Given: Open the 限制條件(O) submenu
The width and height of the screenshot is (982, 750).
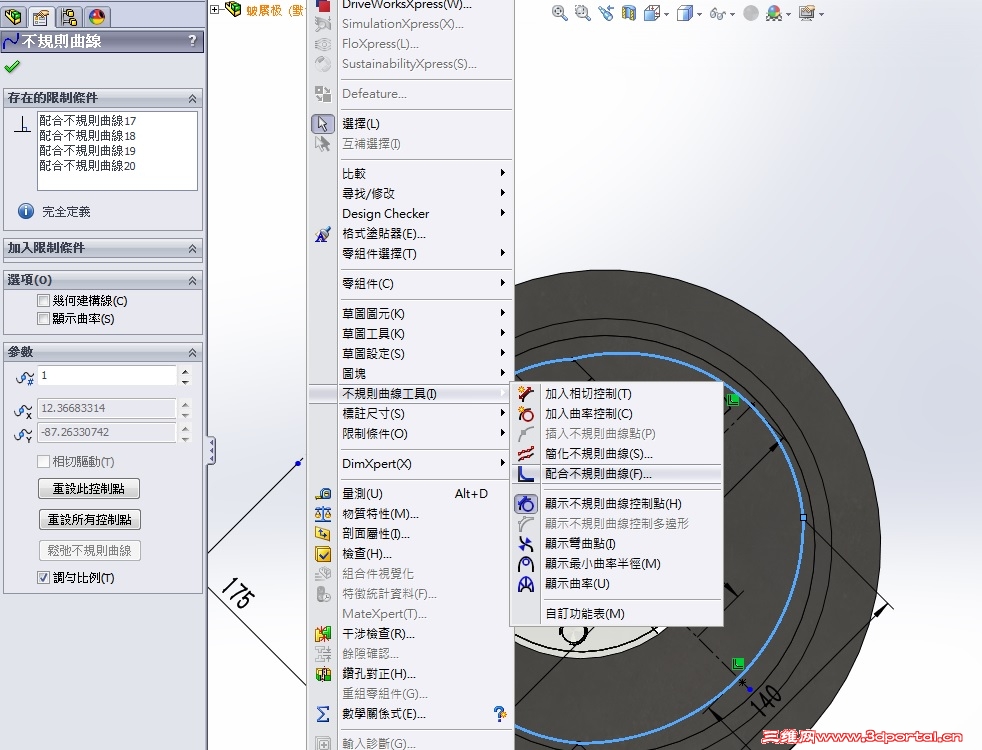Looking at the screenshot, I should point(411,434).
